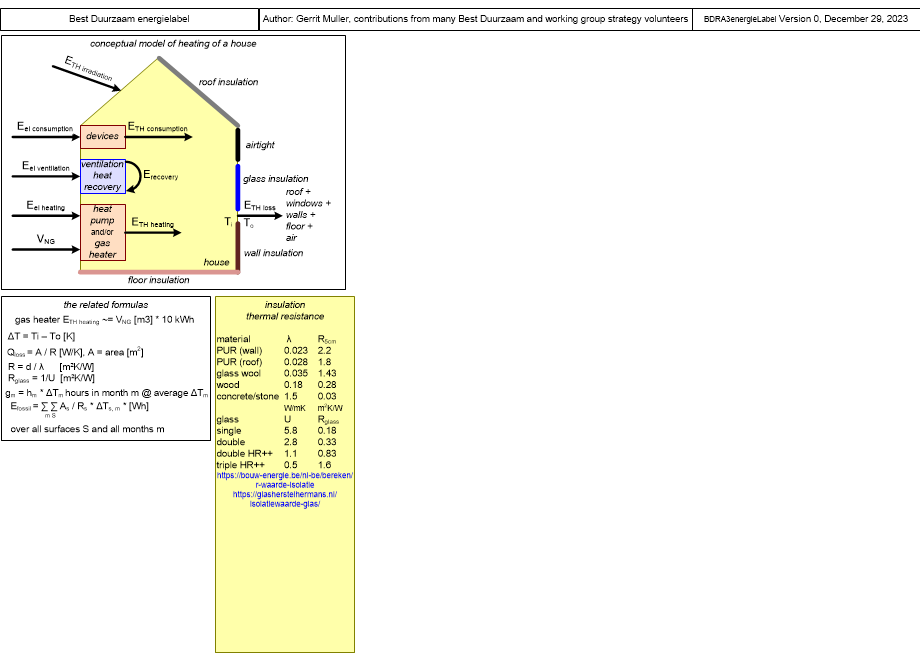Click the "5.8" U value for single glass

290,431
